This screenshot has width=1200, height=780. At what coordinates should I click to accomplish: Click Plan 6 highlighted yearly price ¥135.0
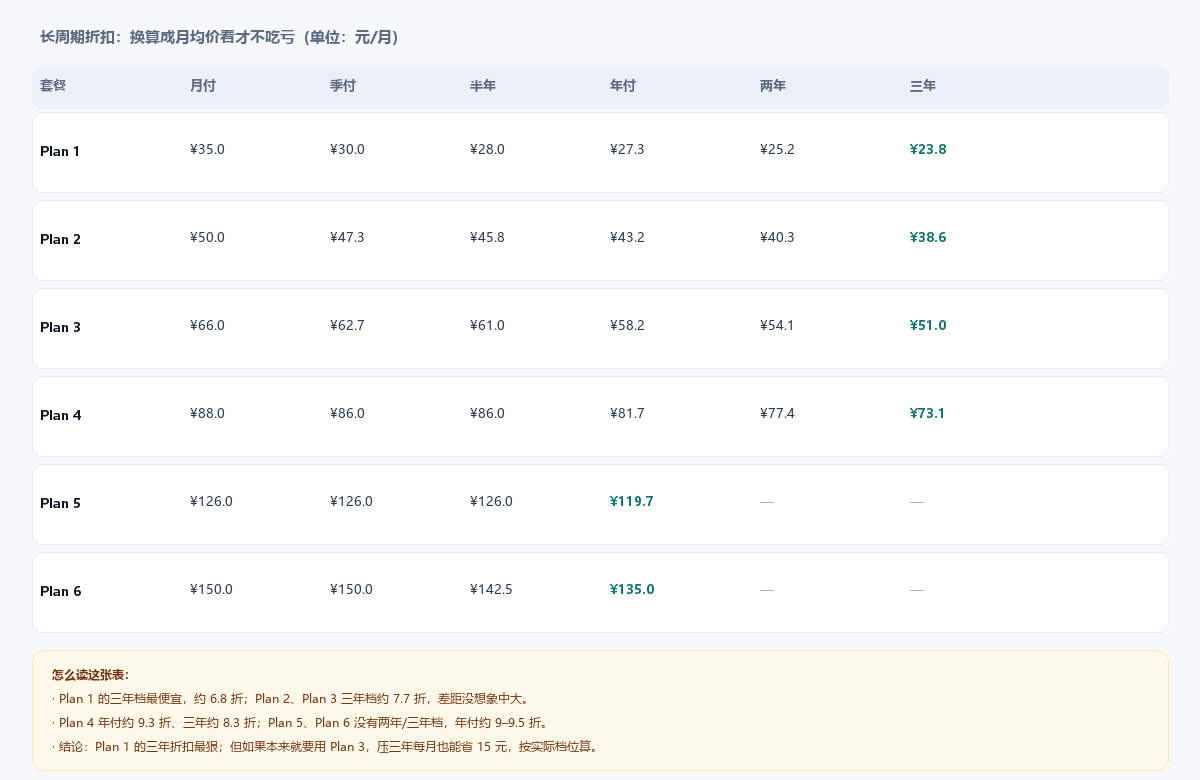click(x=632, y=589)
